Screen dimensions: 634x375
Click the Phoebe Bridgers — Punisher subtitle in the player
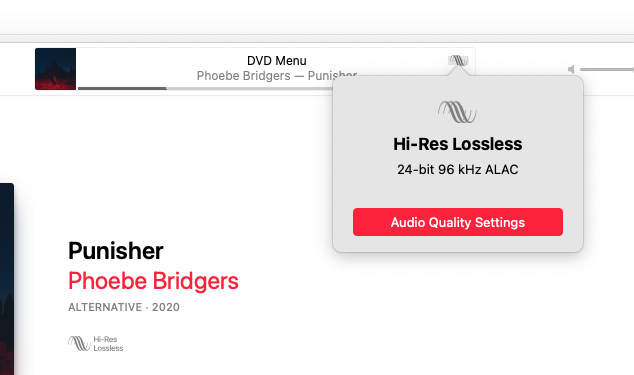pyautogui.click(x=277, y=75)
